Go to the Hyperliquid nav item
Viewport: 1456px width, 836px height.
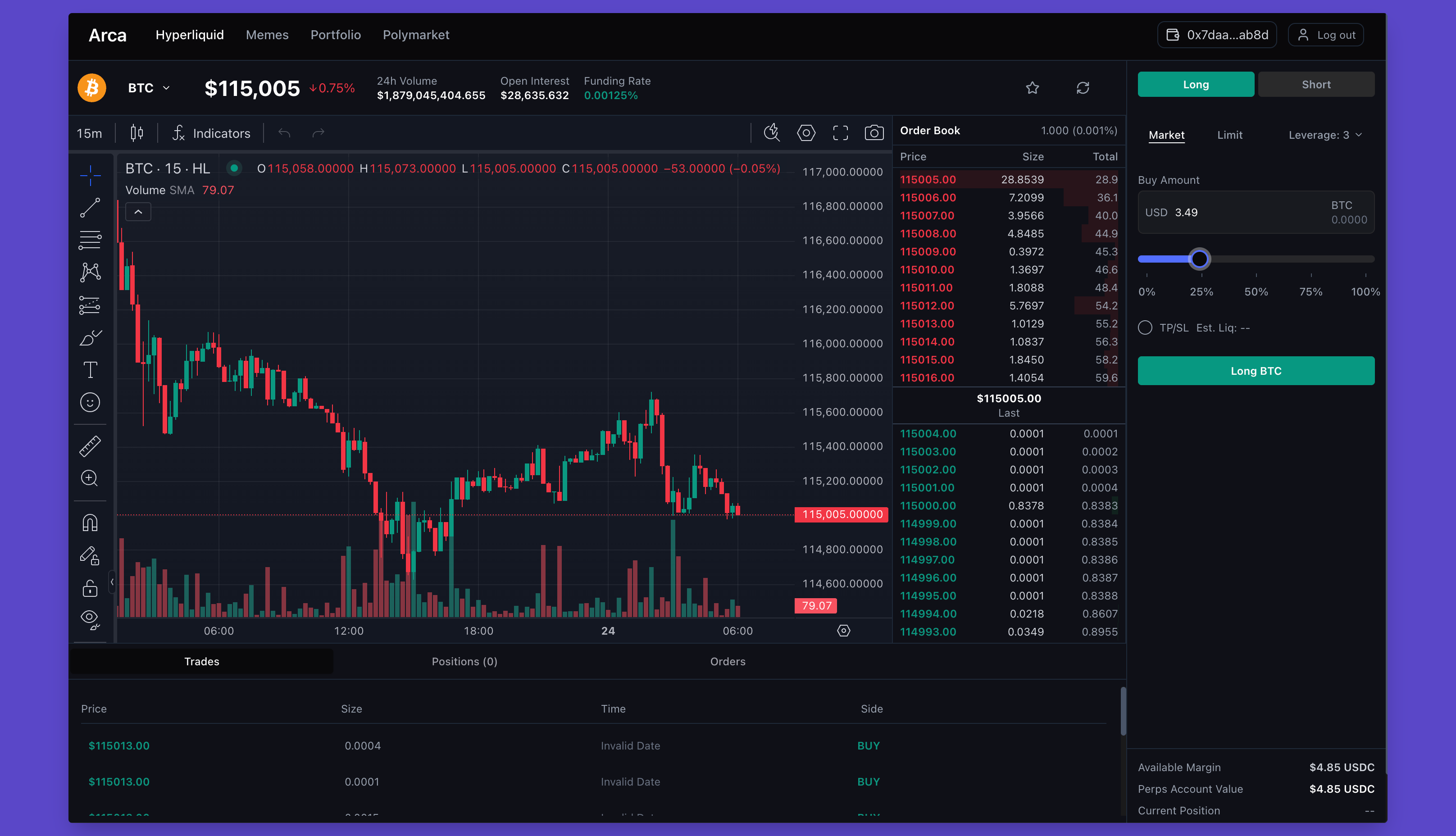tap(190, 35)
